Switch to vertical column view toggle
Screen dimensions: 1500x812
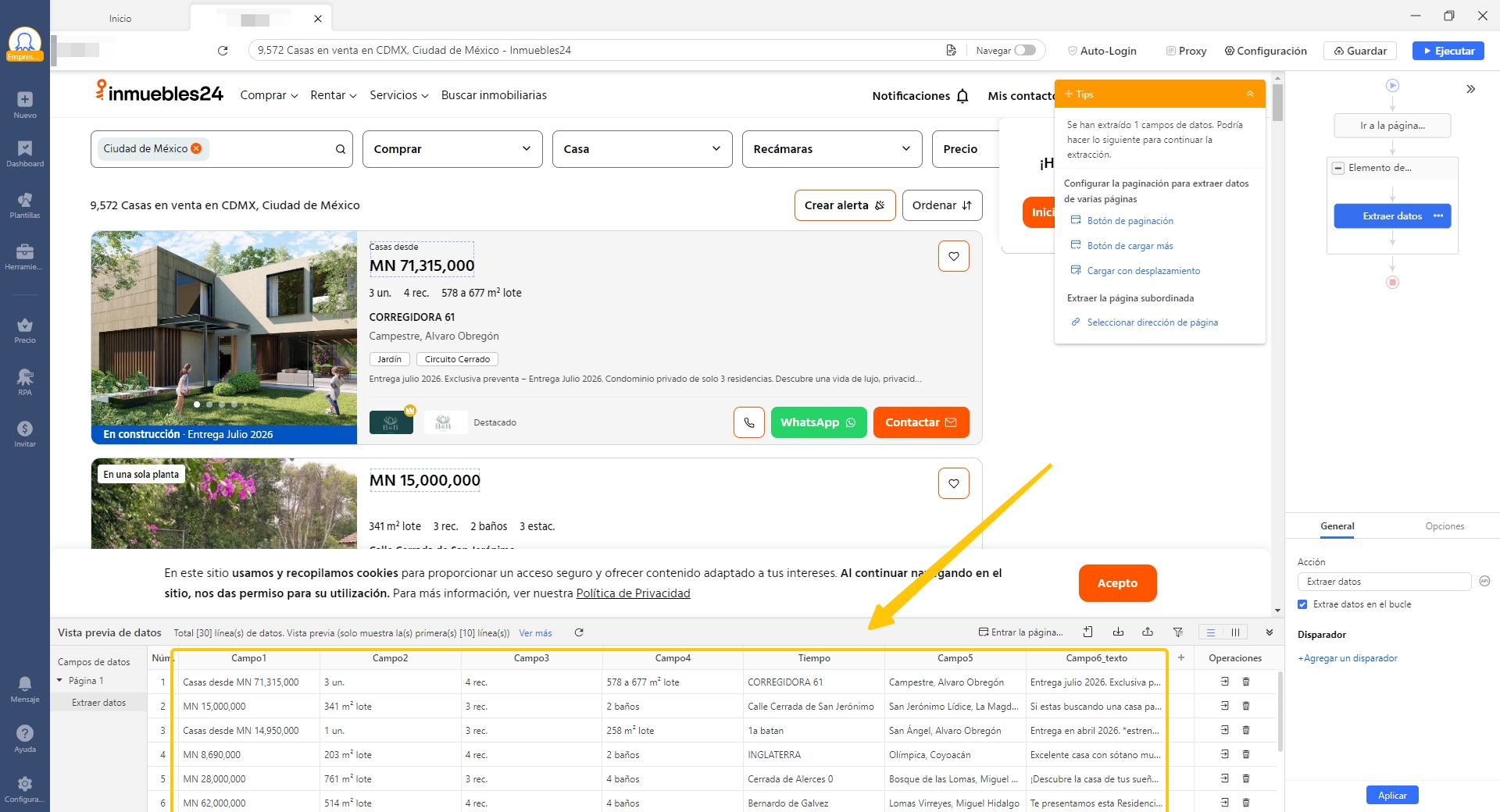pyautogui.click(x=1235, y=632)
